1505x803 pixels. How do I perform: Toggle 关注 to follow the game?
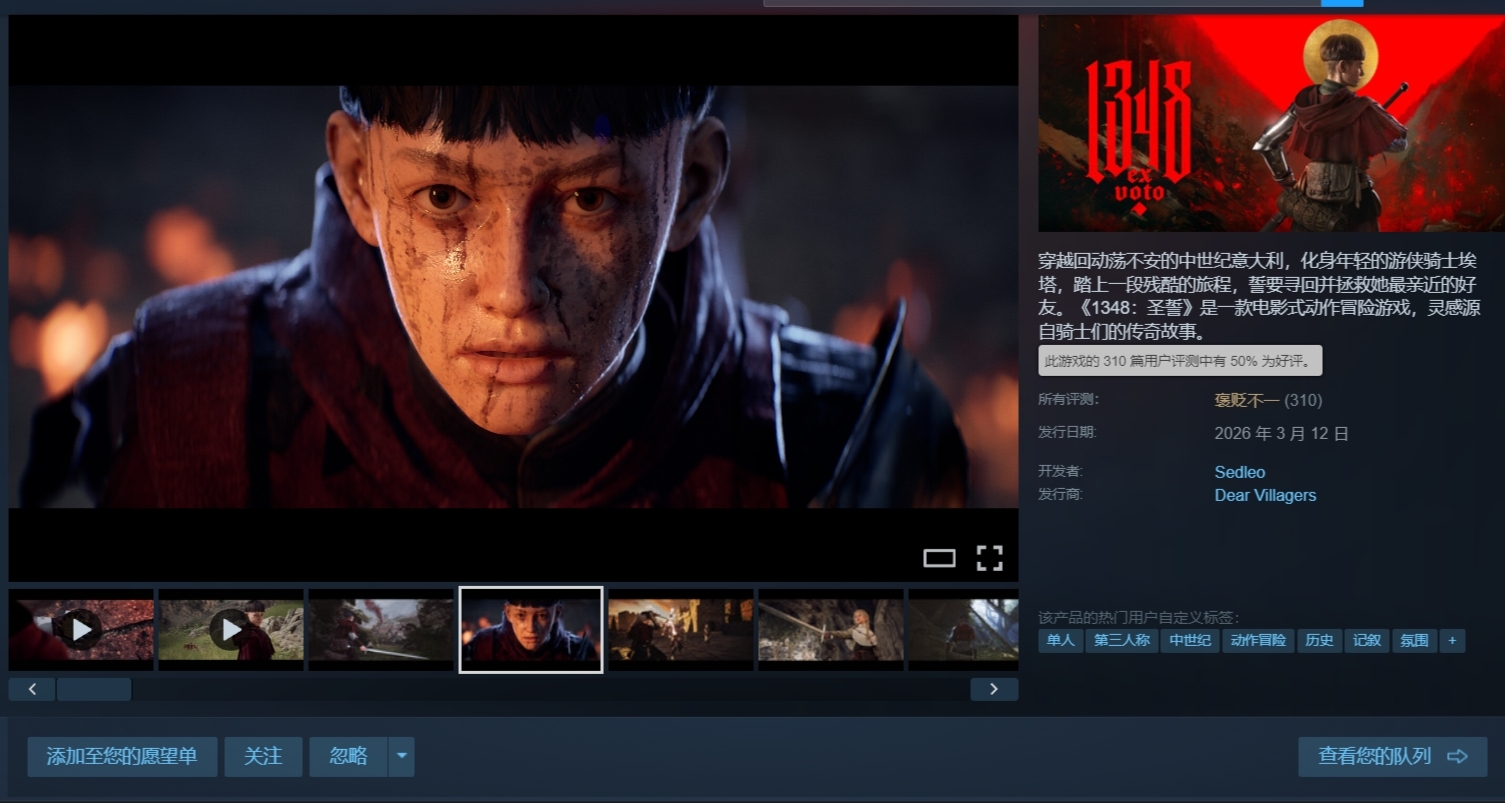(x=263, y=757)
